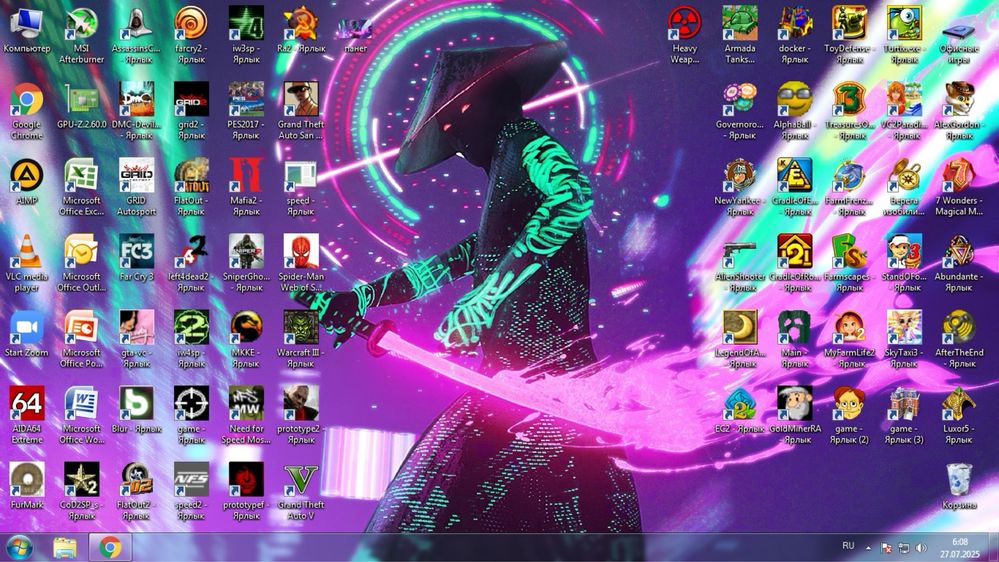Open the Grand Theft Auto San Andreas icon

point(301,100)
